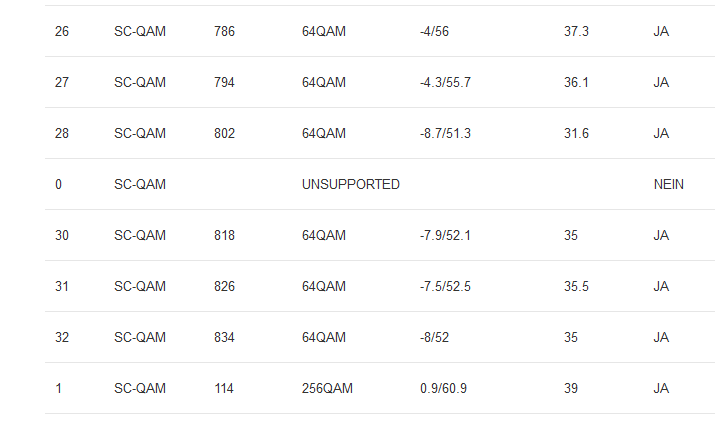Screen dimensions: 719x432
Task: Select the -8/52 power level
Action: (435, 338)
